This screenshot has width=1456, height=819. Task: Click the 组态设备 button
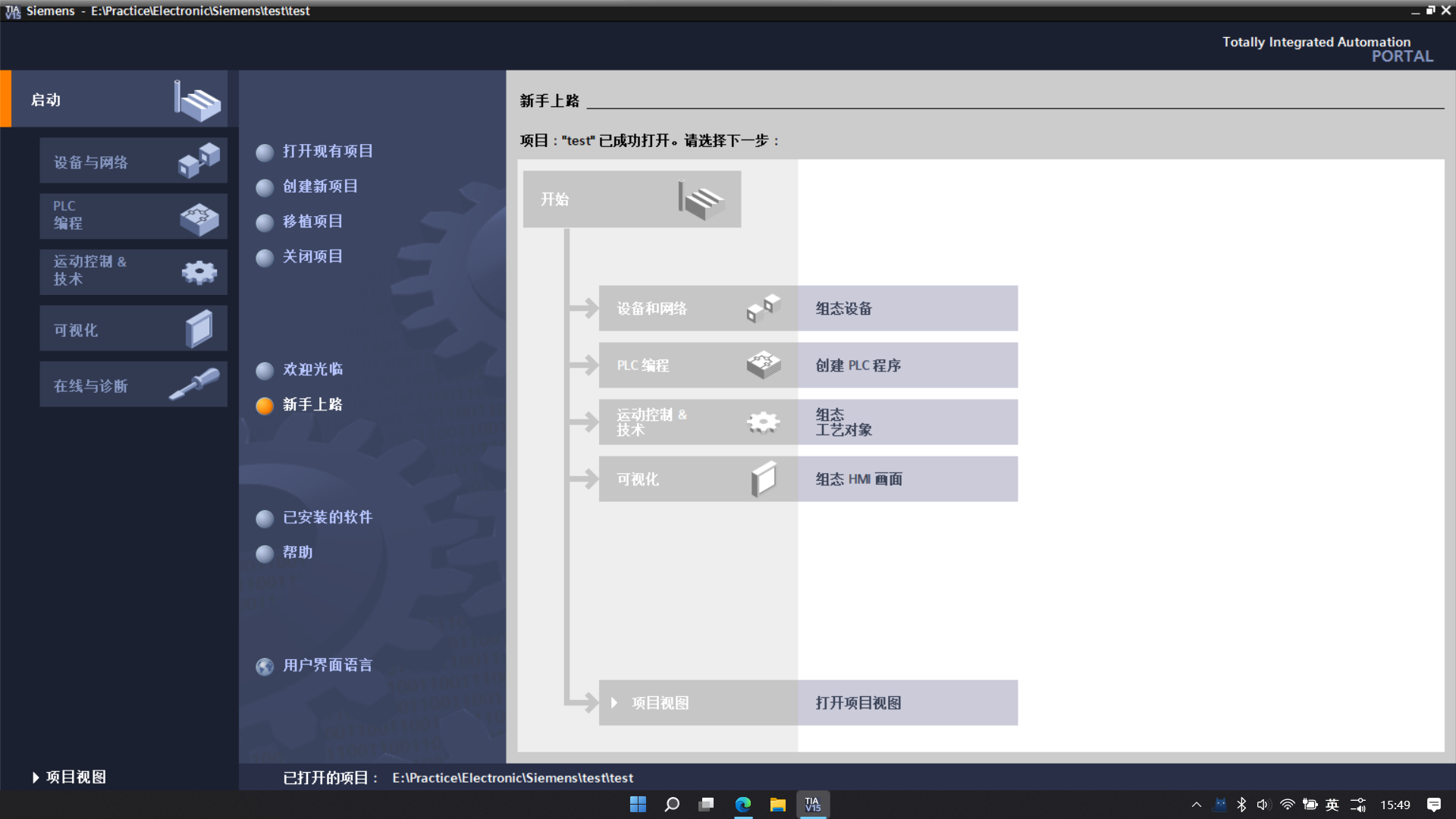coord(908,308)
